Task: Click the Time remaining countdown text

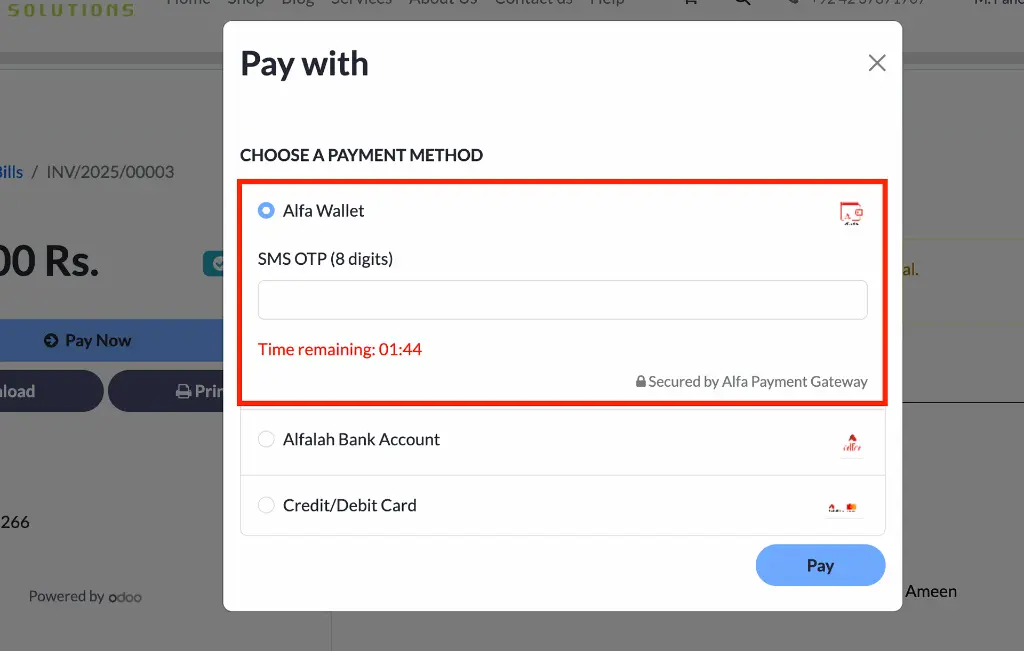Action: click(x=340, y=349)
